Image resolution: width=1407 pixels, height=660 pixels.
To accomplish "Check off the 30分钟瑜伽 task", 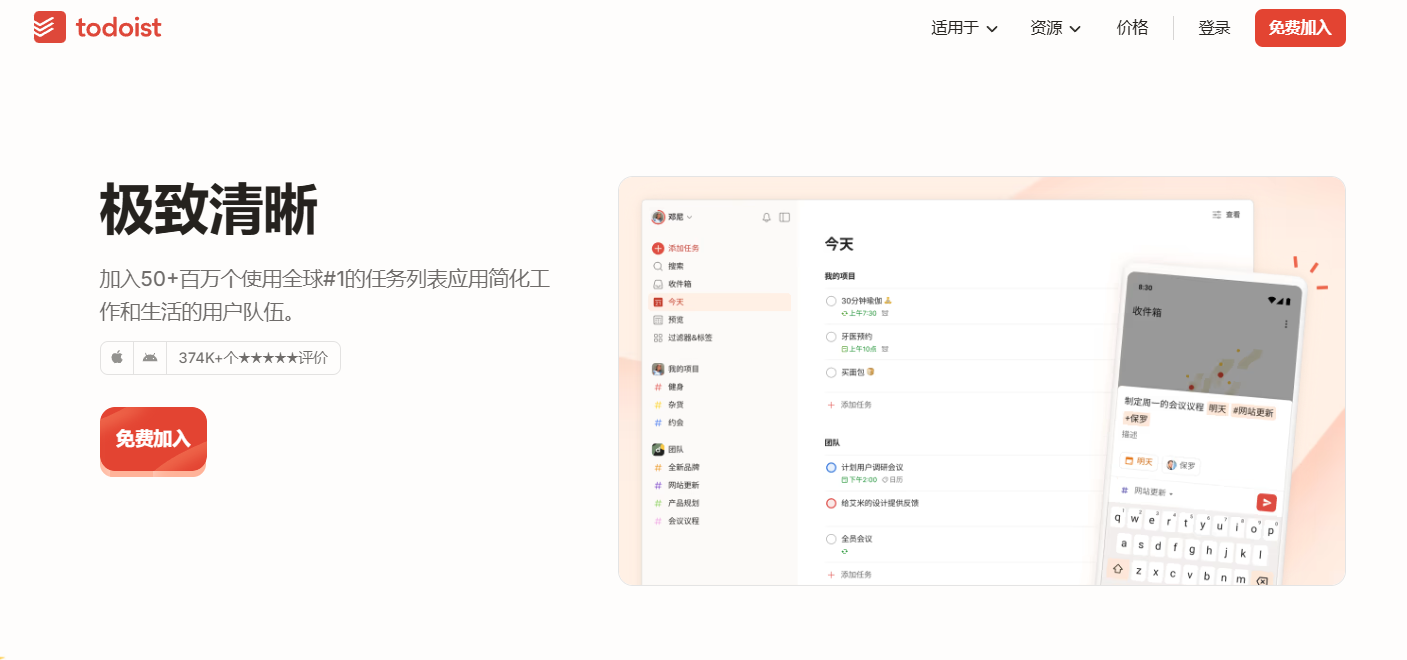I will [831, 301].
